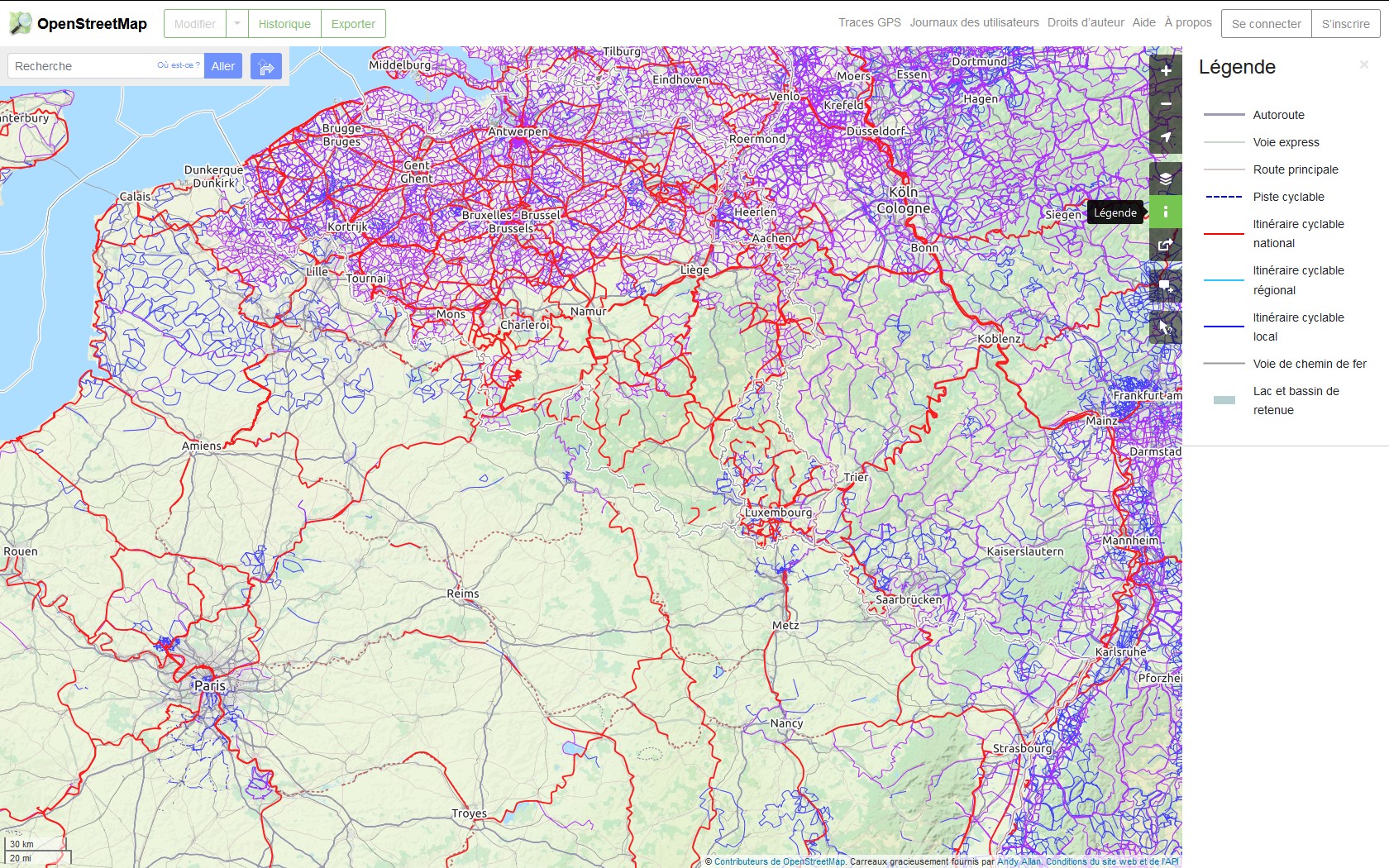Open the map layers panel

(1166, 179)
